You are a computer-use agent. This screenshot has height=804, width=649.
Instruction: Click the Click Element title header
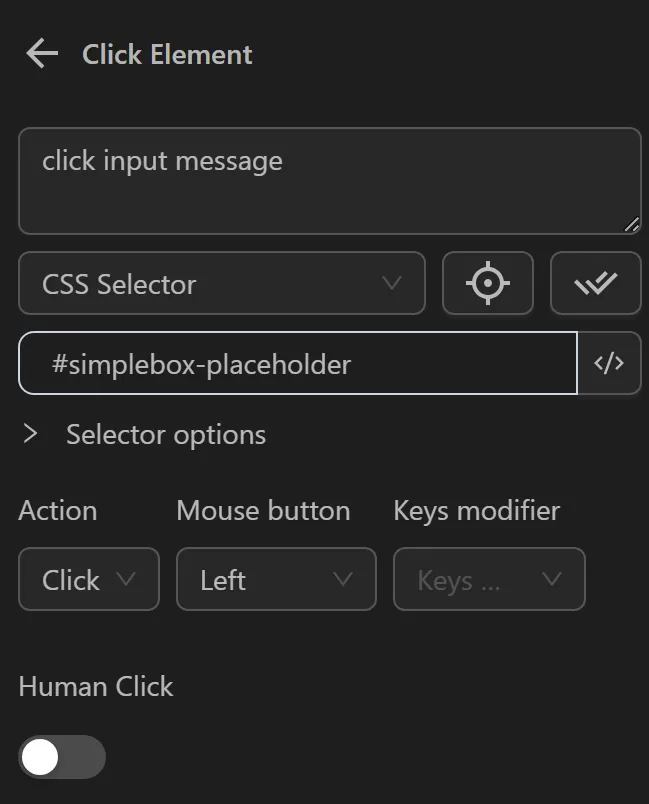[166, 54]
